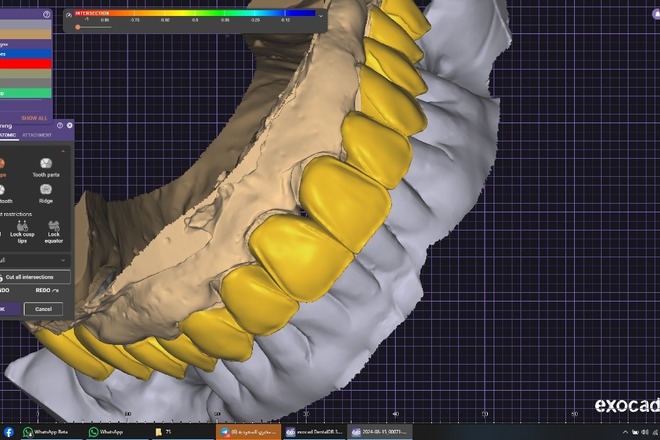This screenshot has width=660, height=440.
Task: Adjust the slider under the Intersection scale
Action: tap(78, 27)
